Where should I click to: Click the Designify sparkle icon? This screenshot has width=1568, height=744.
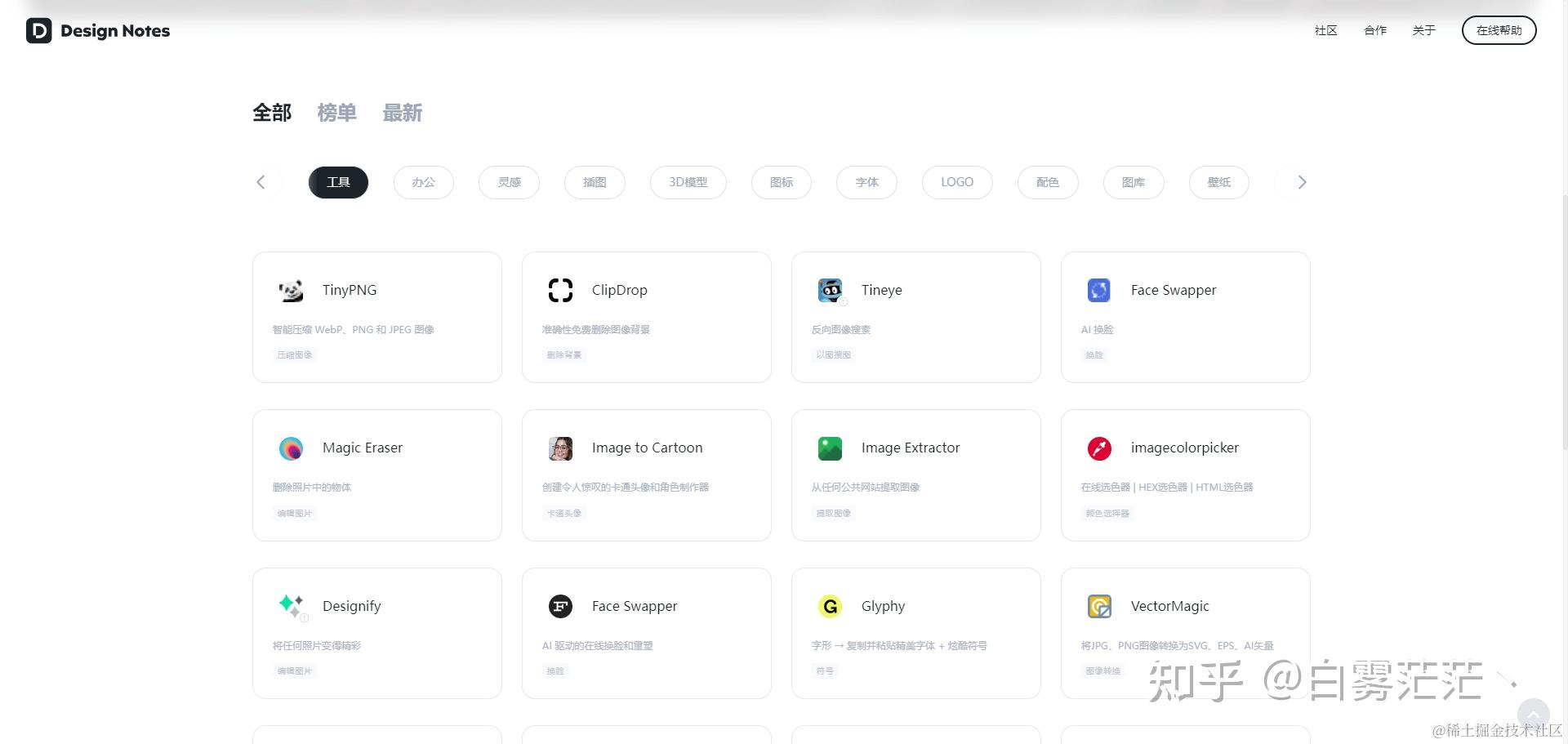(291, 606)
